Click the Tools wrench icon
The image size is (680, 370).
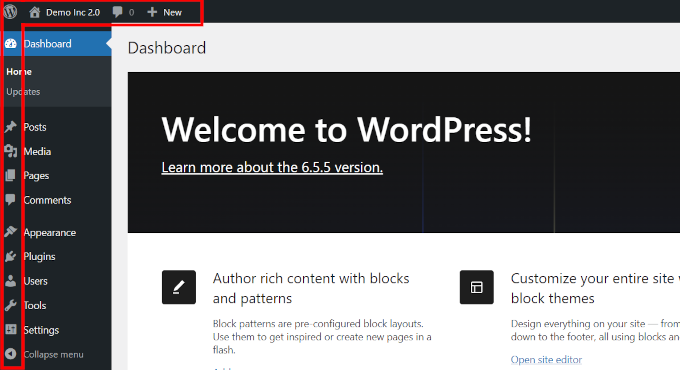coord(11,305)
